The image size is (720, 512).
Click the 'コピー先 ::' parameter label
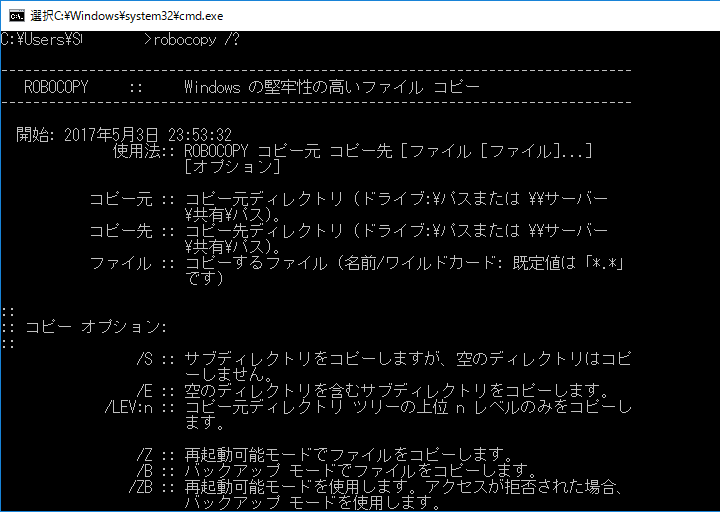click(x=132, y=231)
